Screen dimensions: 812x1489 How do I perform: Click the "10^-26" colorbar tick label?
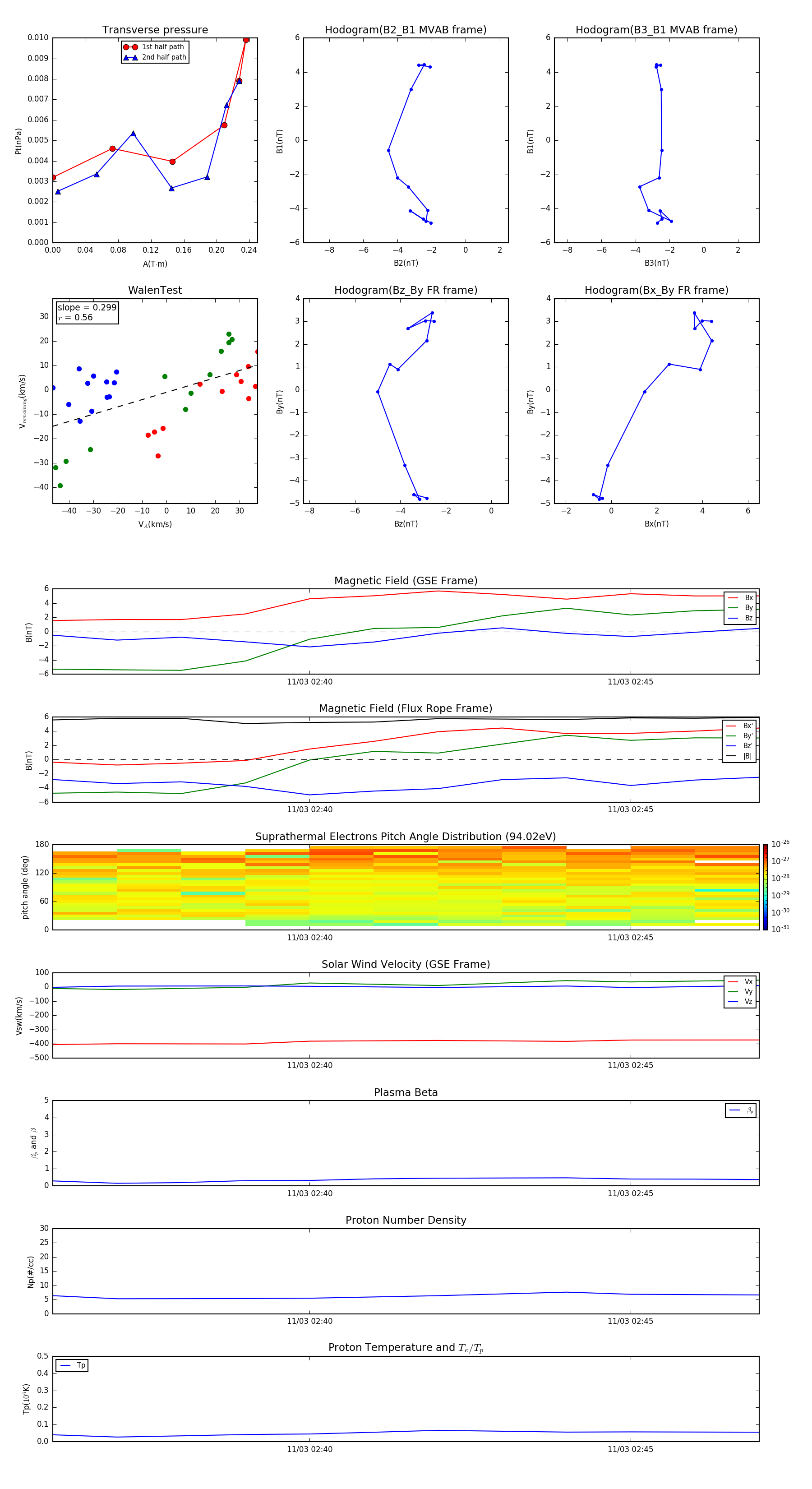point(780,844)
